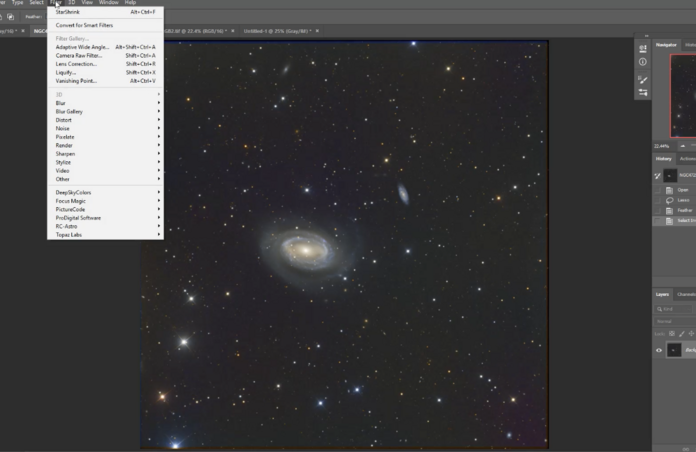Open the Help menu
The image size is (696, 452).
pos(130,3)
